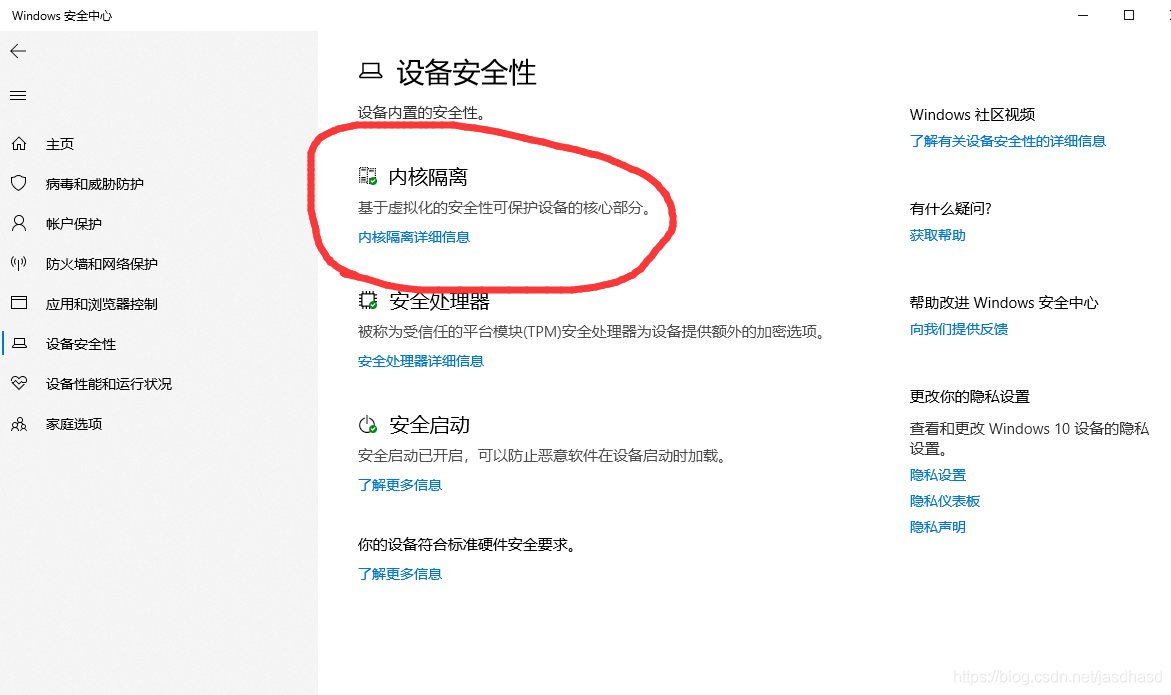Click text 基于虚拟化的安全性可保护设备的核心部分
Image resolution: width=1171 pixels, height=695 pixels.
click(x=504, y=208)
